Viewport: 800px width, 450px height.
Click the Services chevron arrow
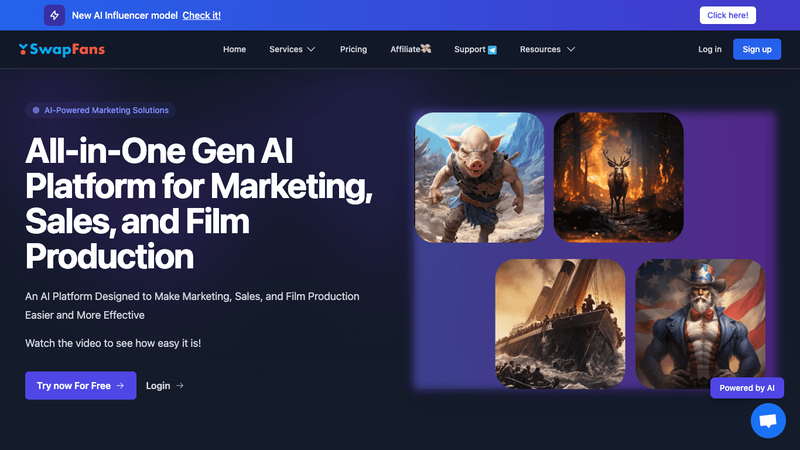pos(311,49)
